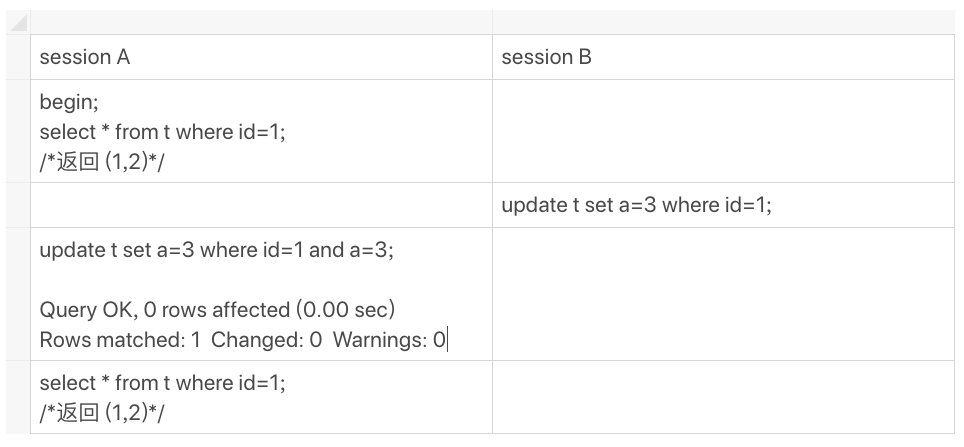The height and width of the screenshot is (447, 964).
Task: Select the bottom-left cell with the final select statement
Action: [261, 397]
